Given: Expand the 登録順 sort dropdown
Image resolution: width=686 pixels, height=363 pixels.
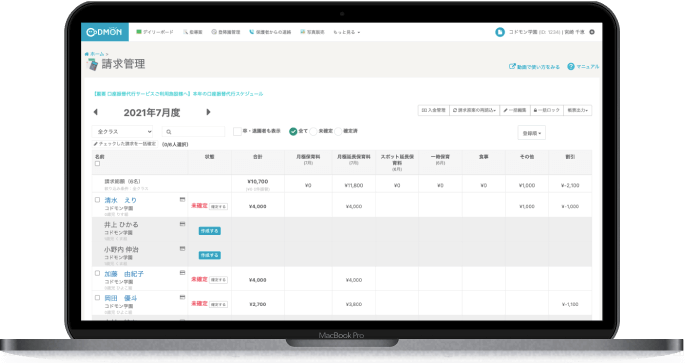Looking at the screenshot, I should click(x=532, y=133).
